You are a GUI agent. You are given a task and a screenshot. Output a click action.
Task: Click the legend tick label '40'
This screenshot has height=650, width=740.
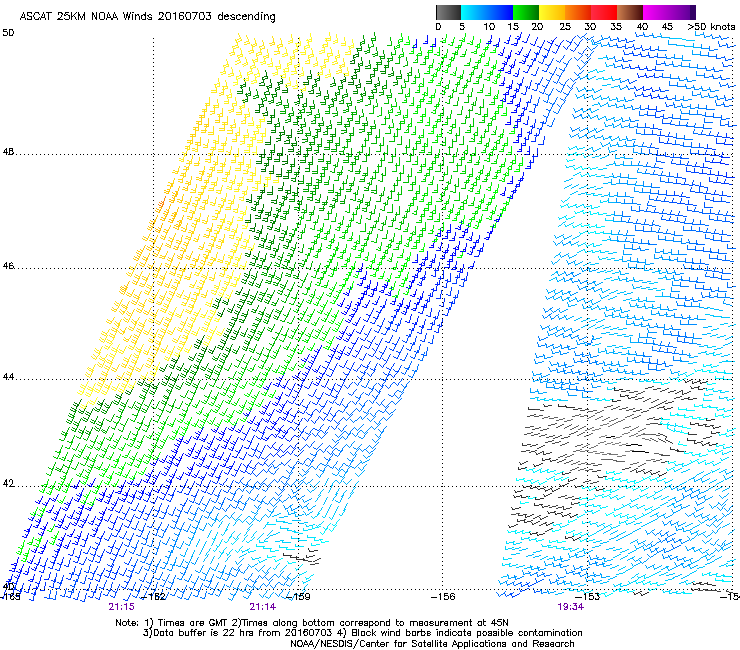(642, 27)
